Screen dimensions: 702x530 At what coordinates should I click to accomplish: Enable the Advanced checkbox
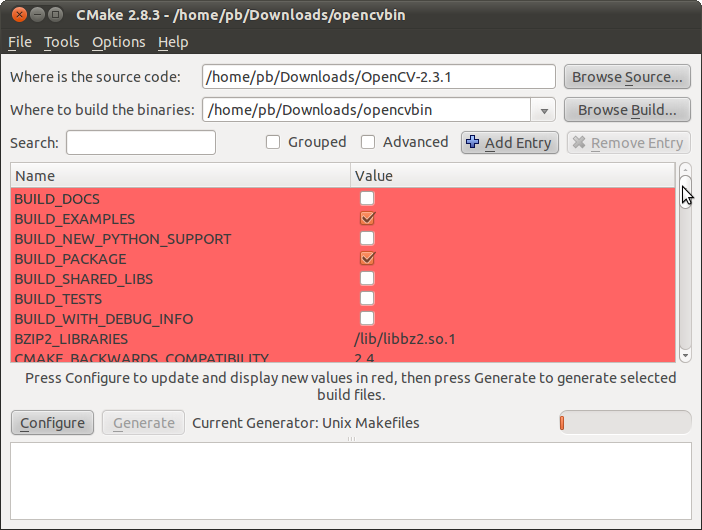pos(368,142)
